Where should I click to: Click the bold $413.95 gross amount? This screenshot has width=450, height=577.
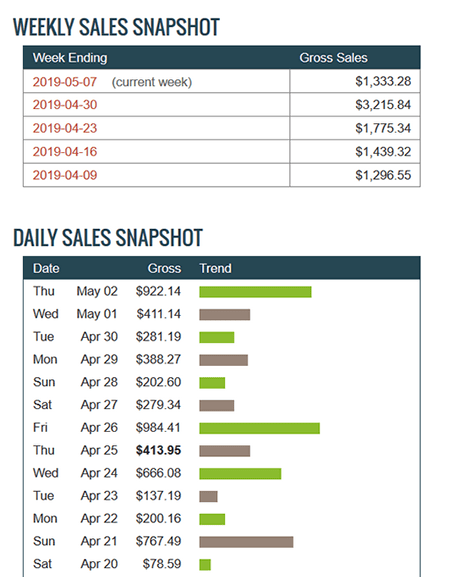(x=158, y=450)
